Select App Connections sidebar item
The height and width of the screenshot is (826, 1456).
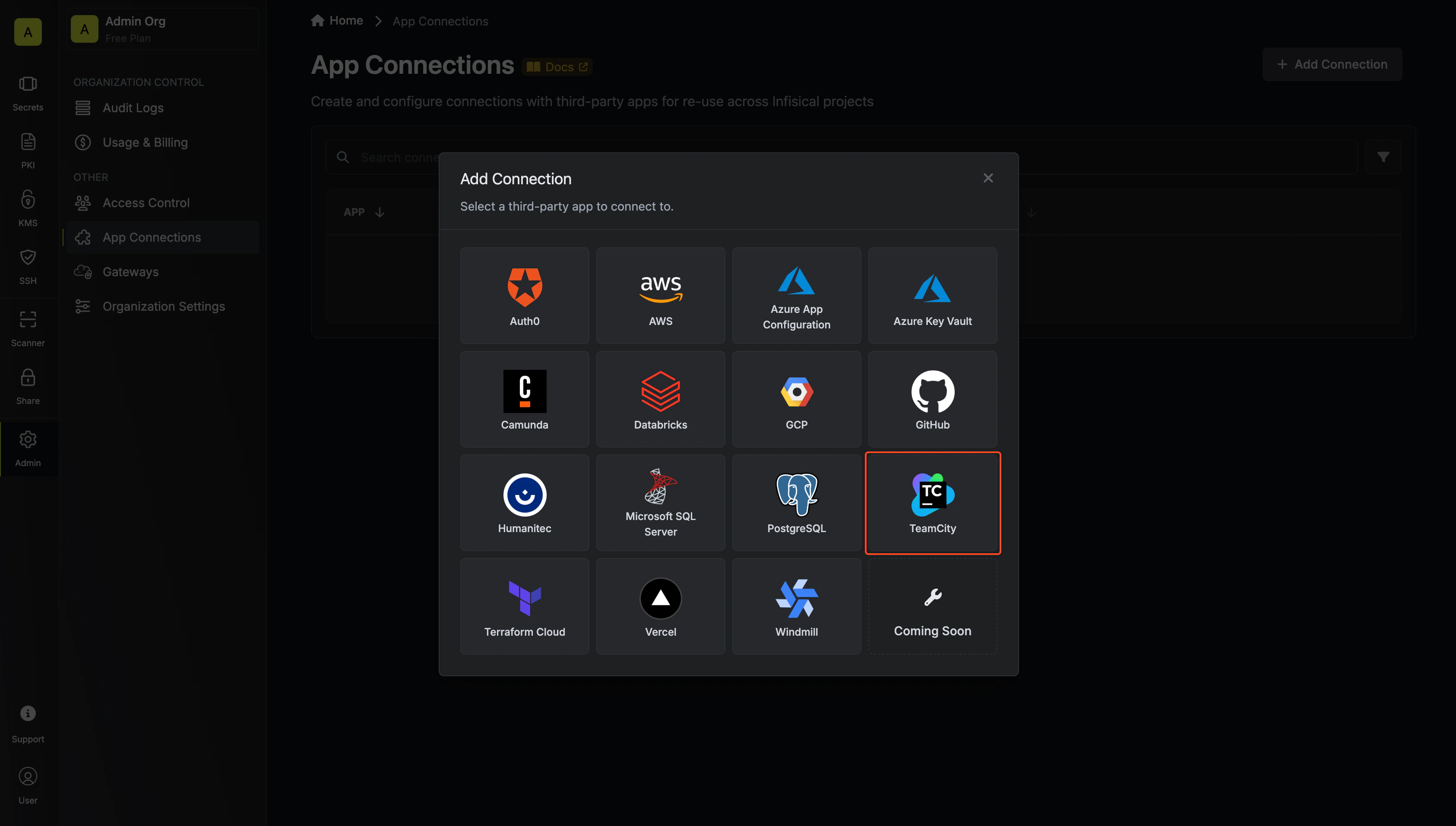[x=162, y=237]
